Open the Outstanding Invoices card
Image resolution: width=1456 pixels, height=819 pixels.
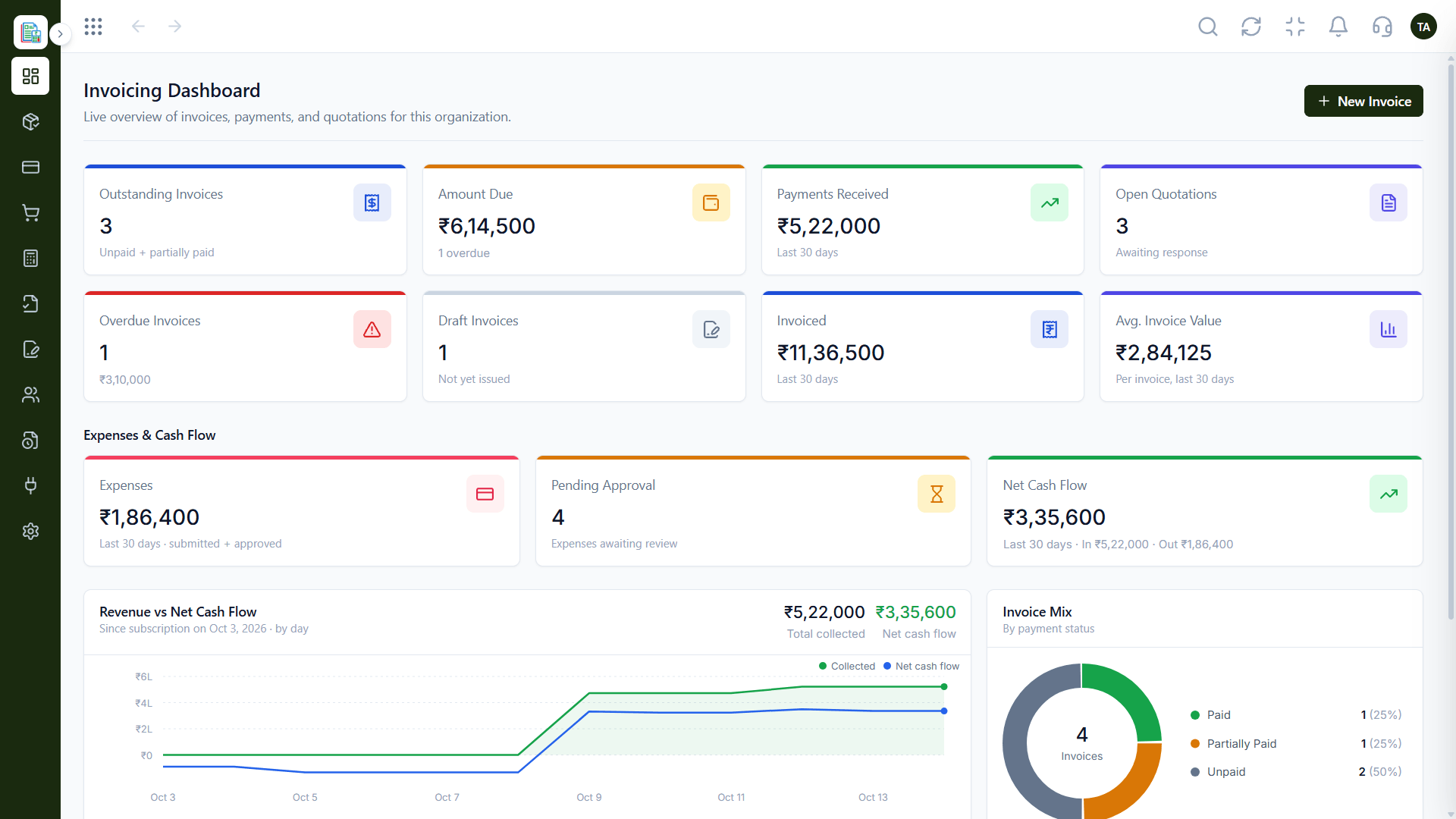(245, 220)
